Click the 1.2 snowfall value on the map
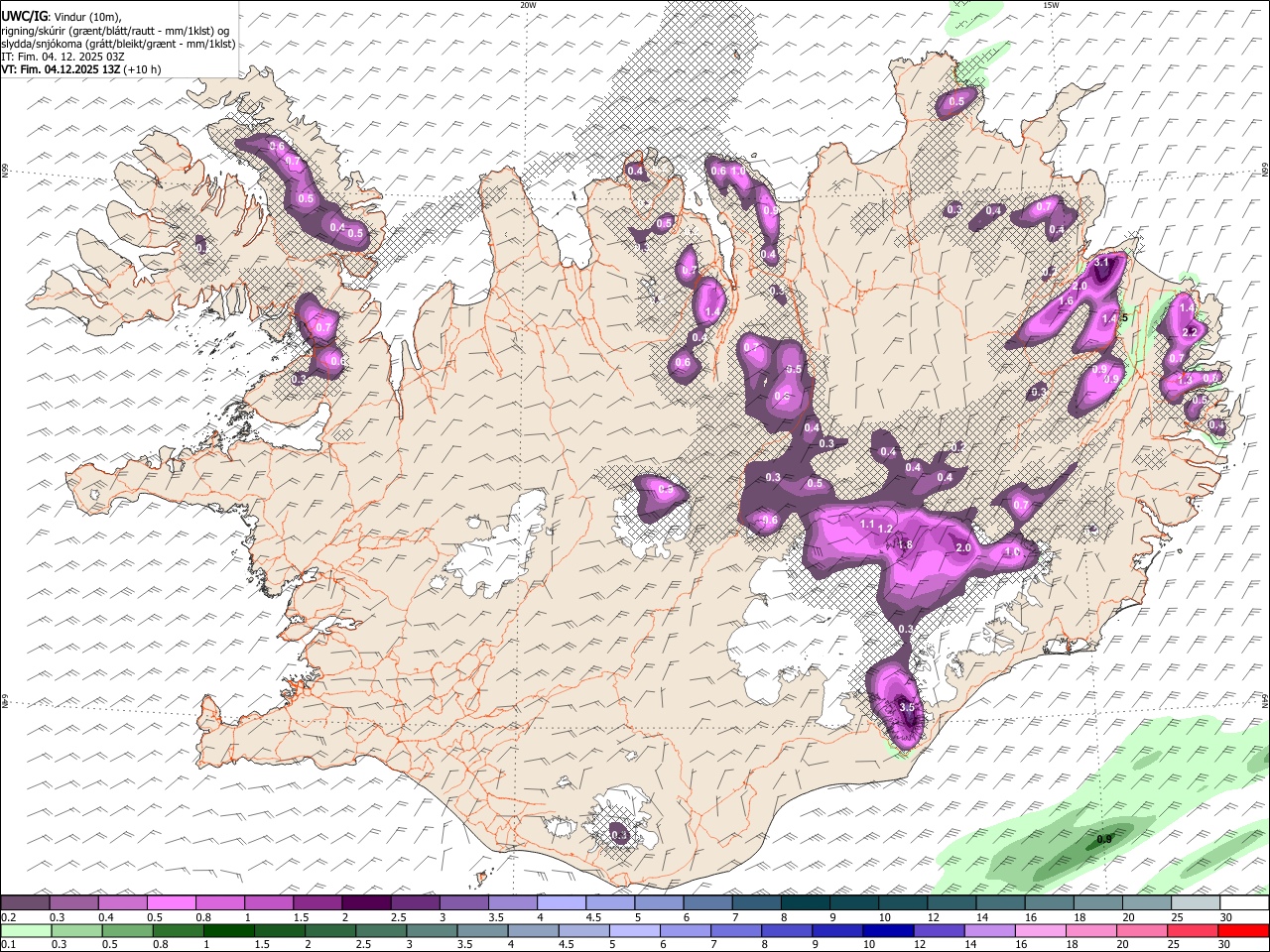Image resolution: width=1270 pixels, height=952 pixels. point(886,529)
